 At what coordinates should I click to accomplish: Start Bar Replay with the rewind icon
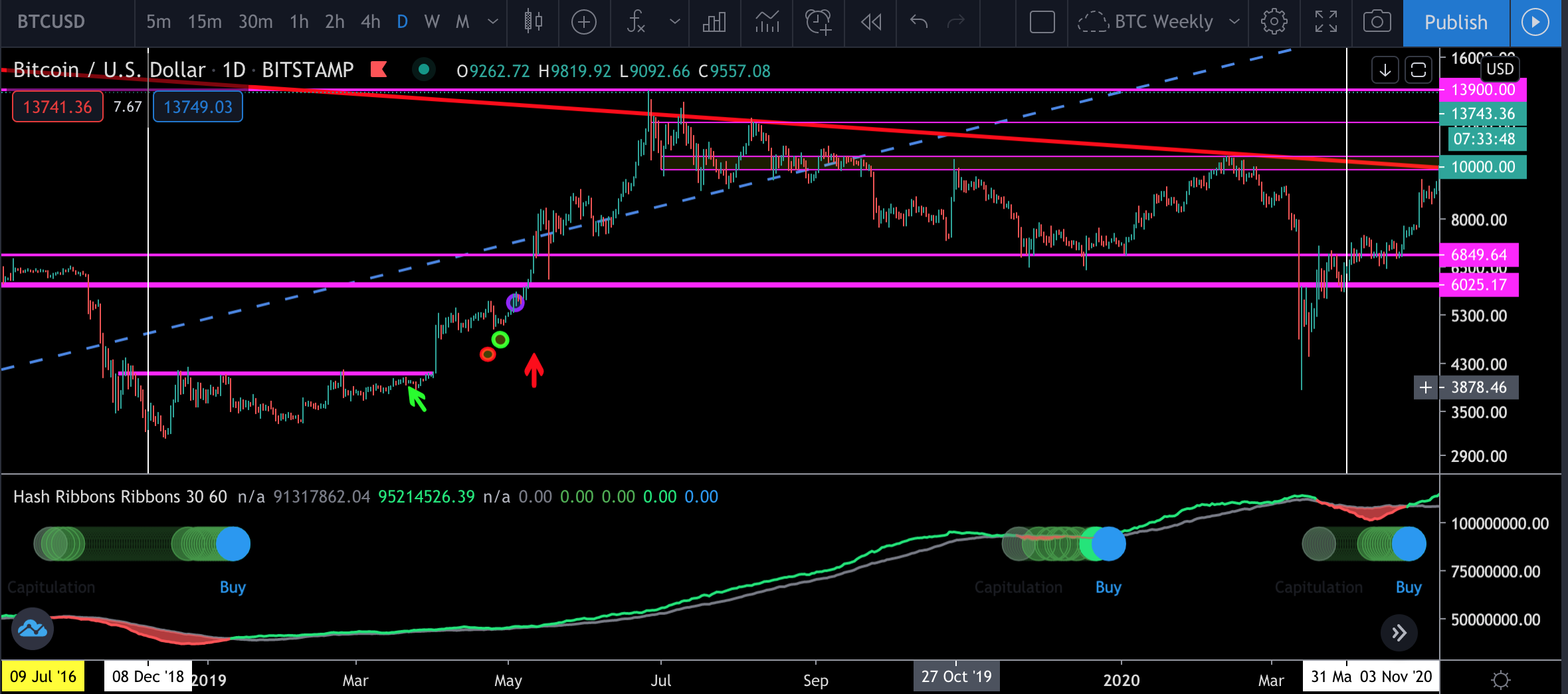[x=871, y=22]
